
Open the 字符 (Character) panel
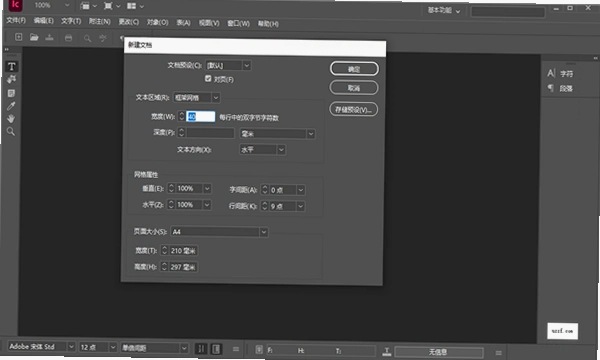[560, 73]
